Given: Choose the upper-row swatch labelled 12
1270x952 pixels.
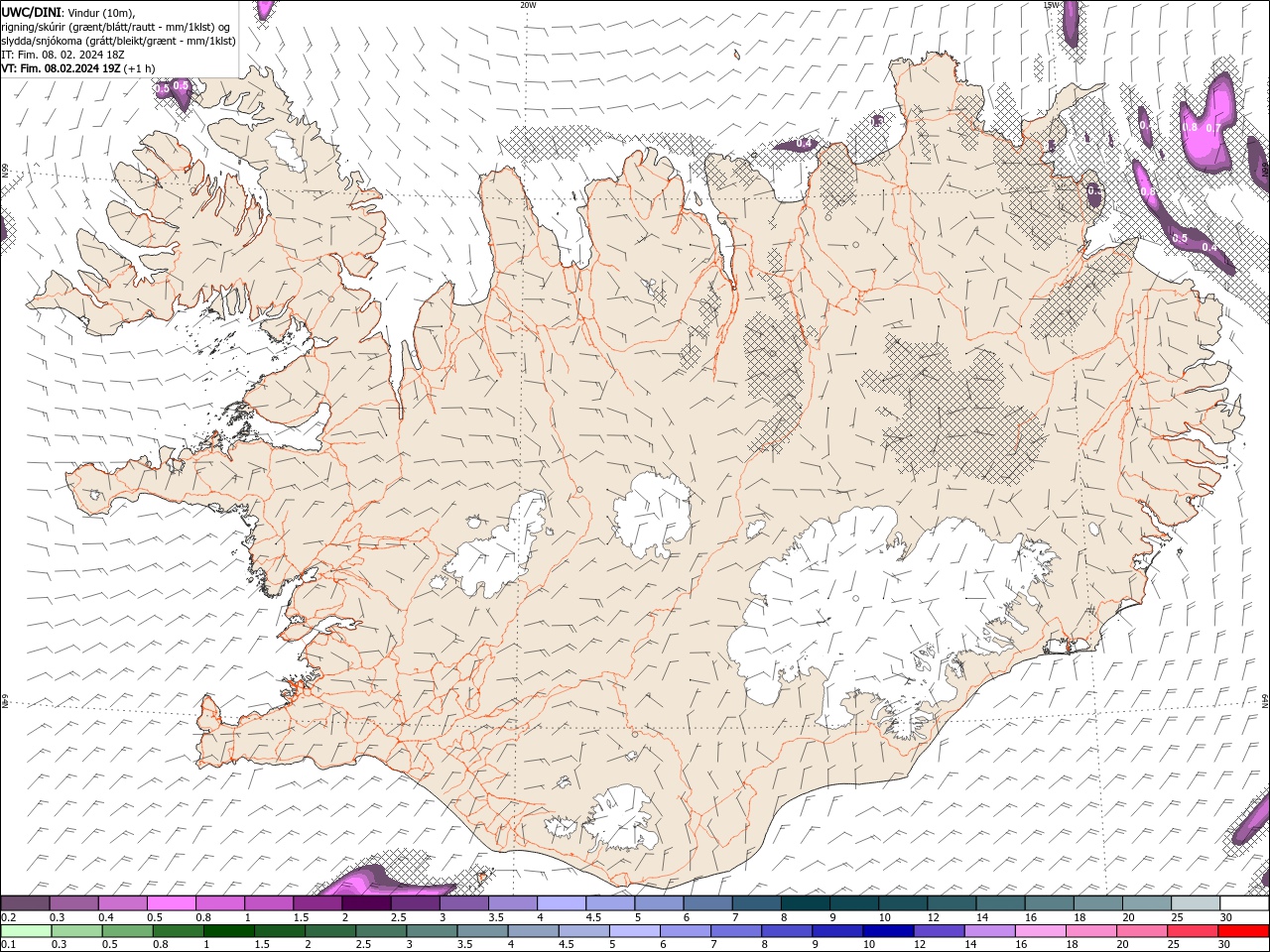Looking at the screenshot, I should click(952, 903).
